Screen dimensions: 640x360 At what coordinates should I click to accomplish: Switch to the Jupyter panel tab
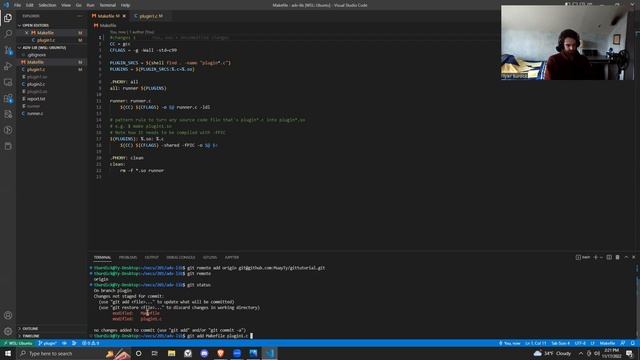[x=232, y=258]
